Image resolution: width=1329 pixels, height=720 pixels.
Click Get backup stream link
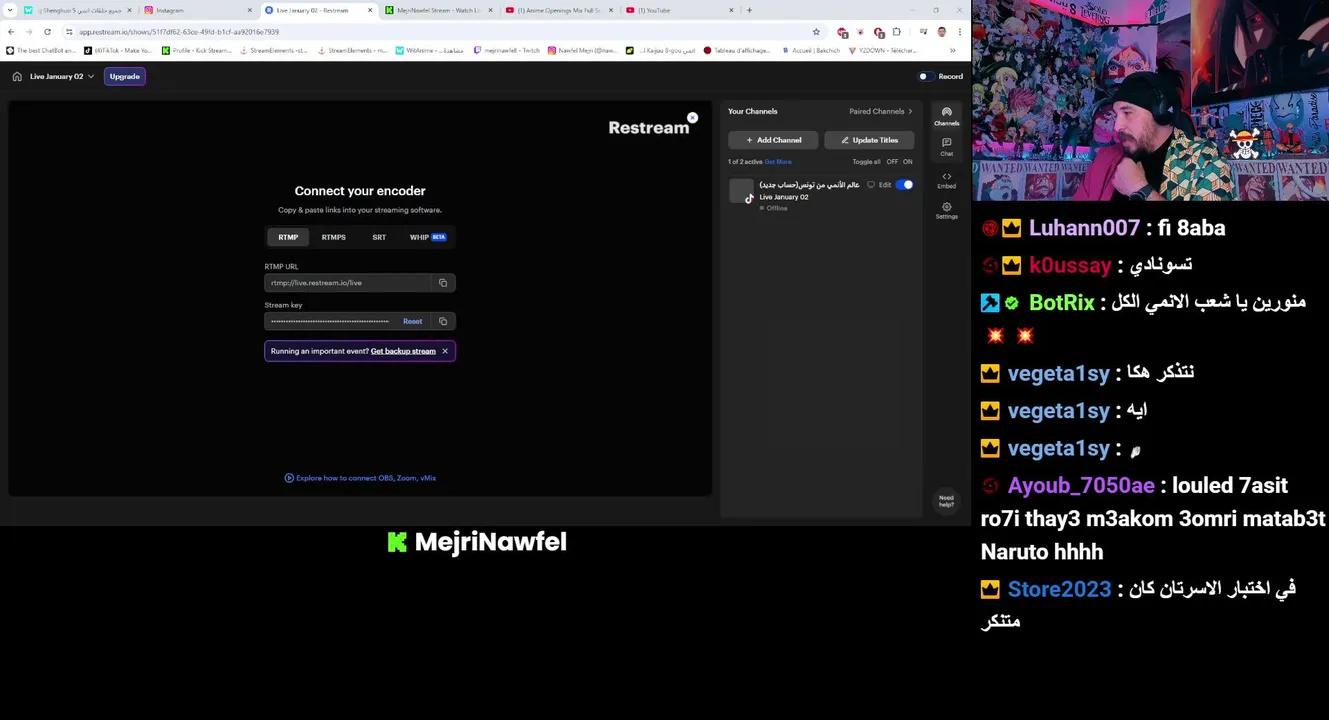tap(403, 351)
